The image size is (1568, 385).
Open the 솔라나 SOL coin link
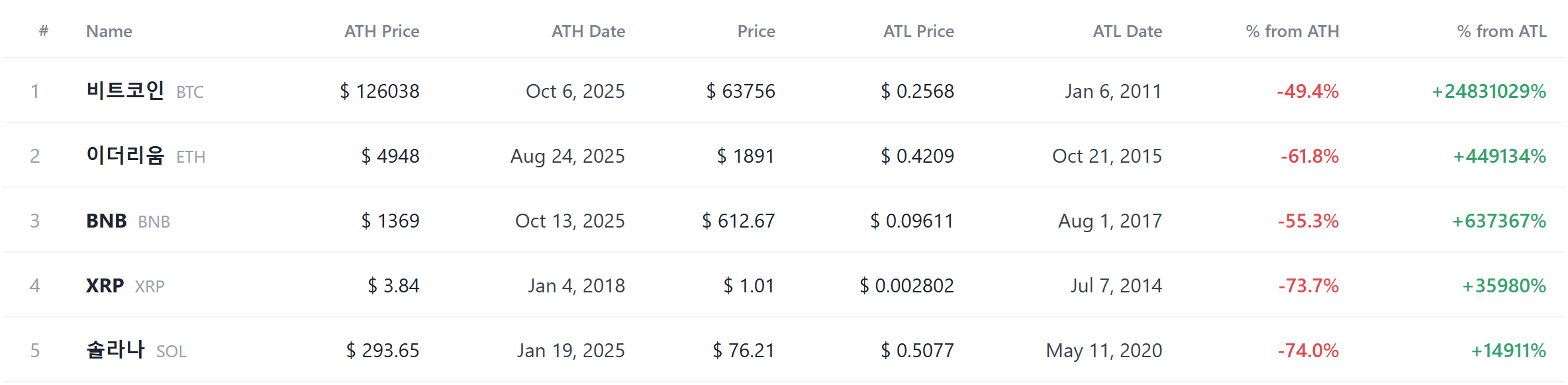coord(136,350)
